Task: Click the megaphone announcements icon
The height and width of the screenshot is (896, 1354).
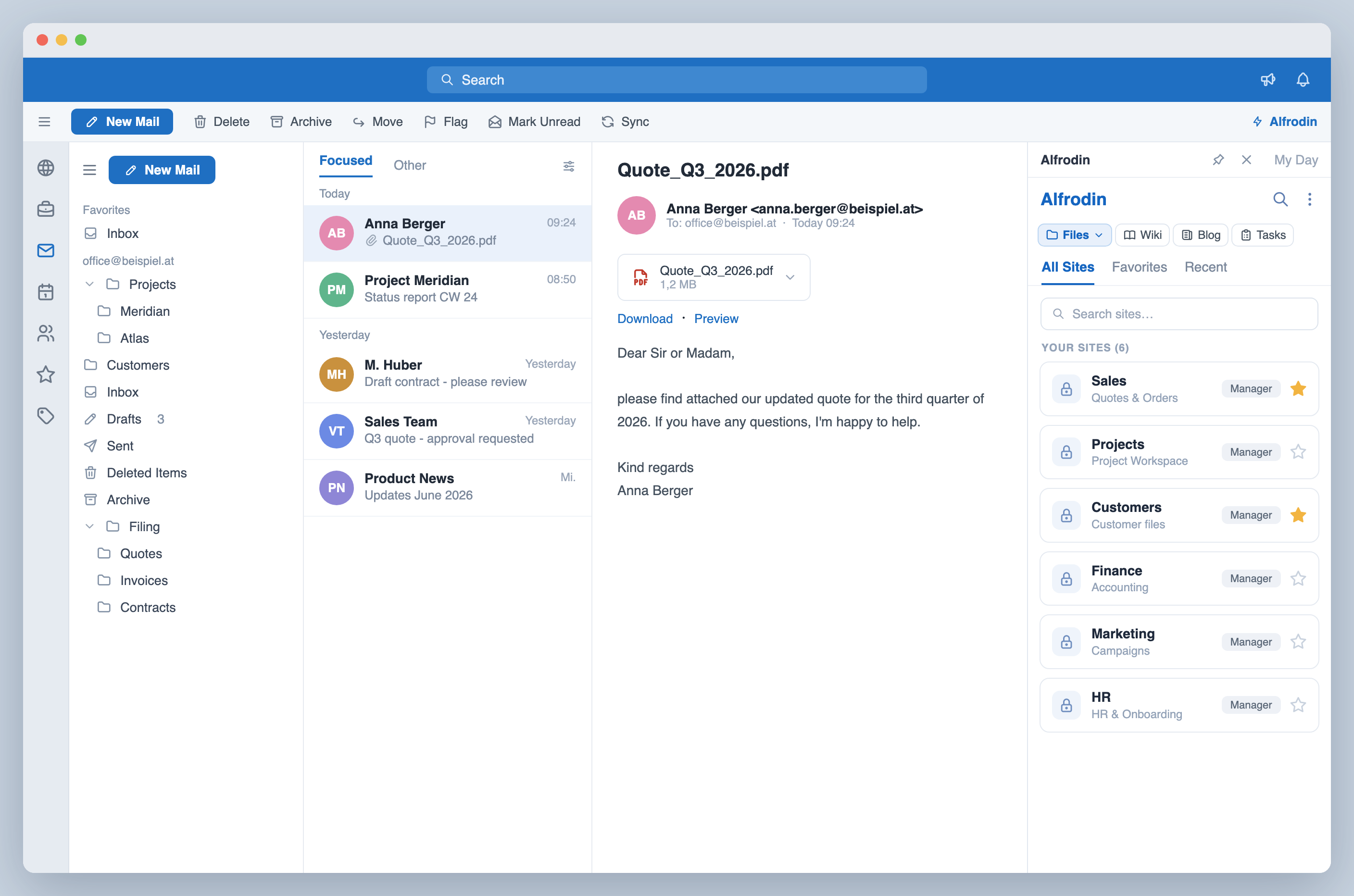Action: [x=1268, y=79]
